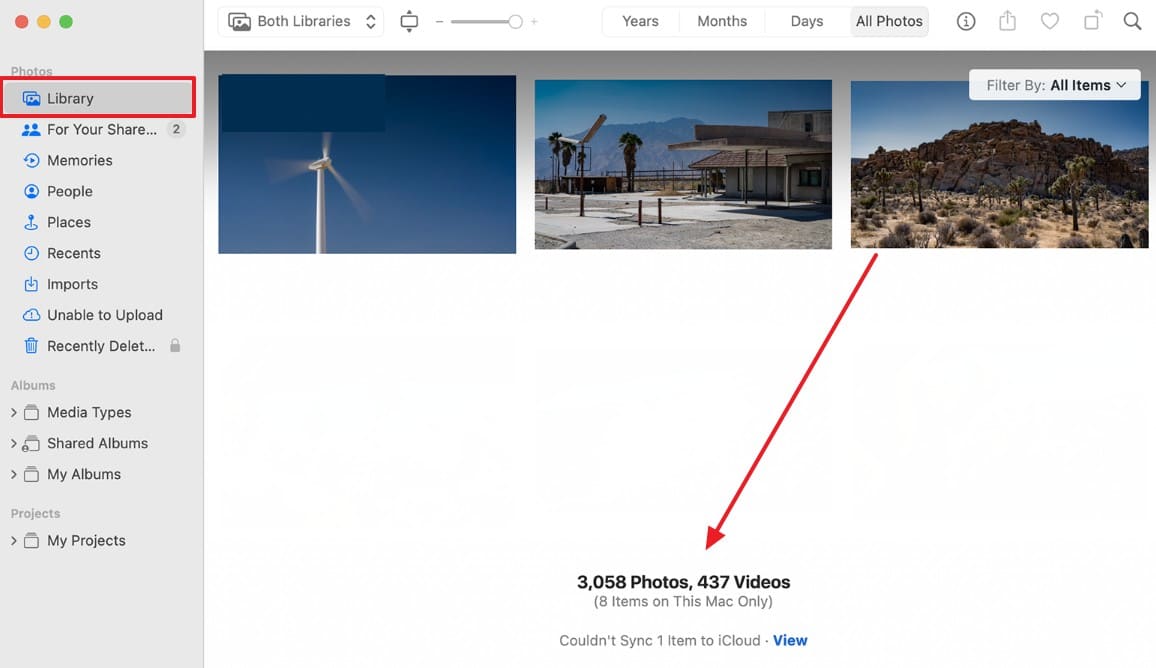Image resolution: width=1156 pixels, height=668 pixels.
Task: Select the Imports text label
Action: pyautogui.click(x=72, y=284)
